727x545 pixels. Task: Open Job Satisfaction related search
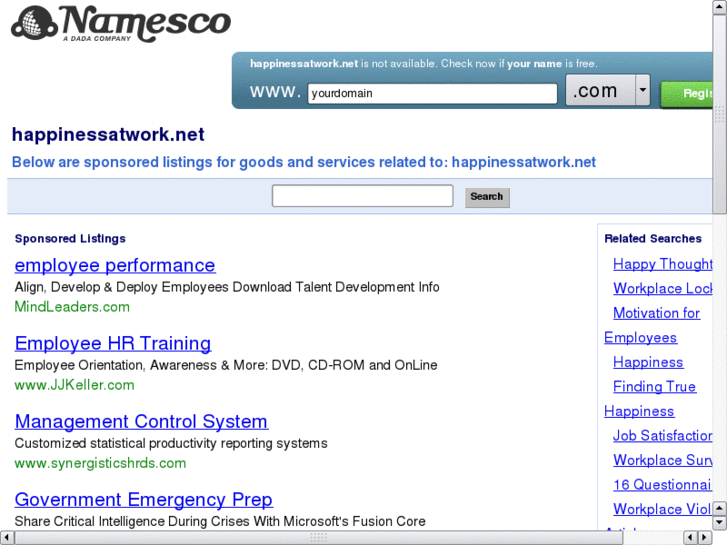[x=663, y=436]
